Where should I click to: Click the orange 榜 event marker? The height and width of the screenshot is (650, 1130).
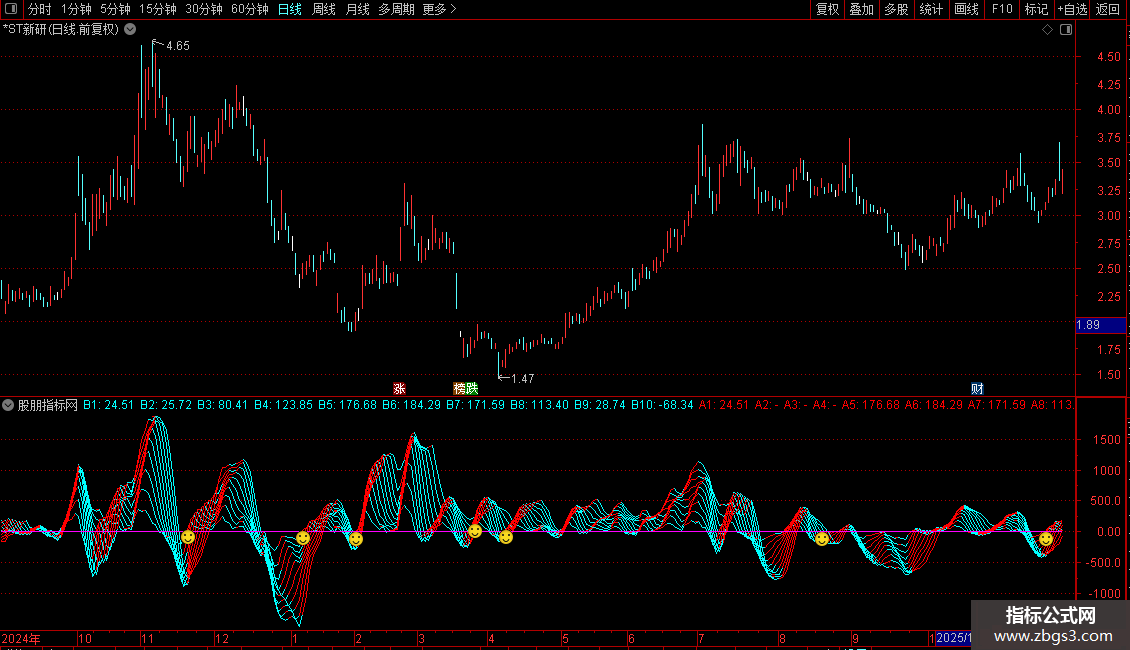click(459, 388)
